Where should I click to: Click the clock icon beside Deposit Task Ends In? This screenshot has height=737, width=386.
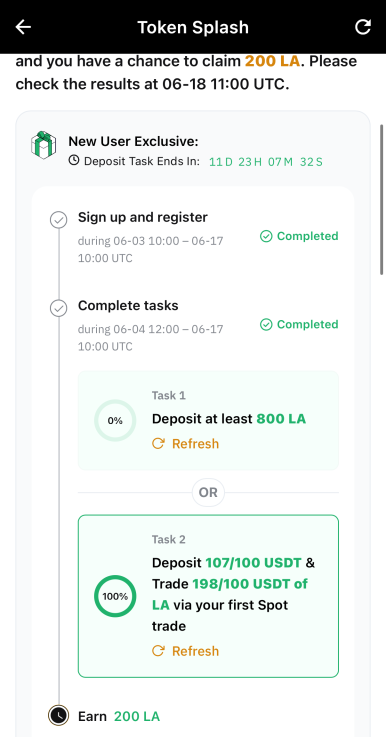coord(74,161)
